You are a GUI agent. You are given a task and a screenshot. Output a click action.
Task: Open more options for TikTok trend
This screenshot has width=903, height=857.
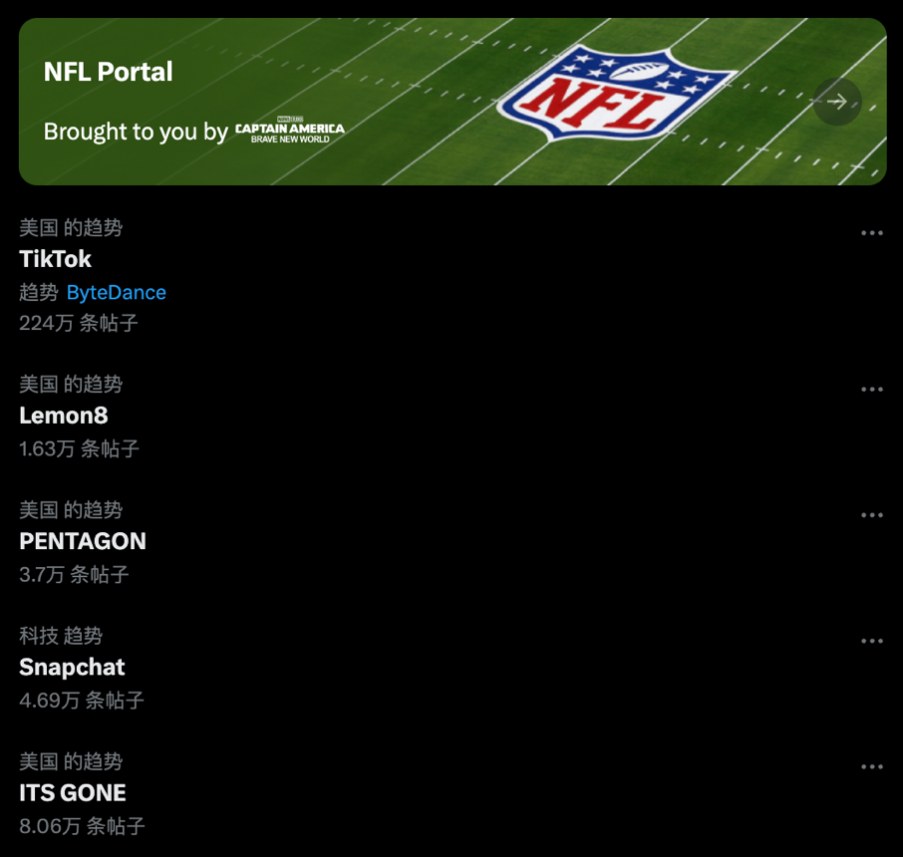872,233
